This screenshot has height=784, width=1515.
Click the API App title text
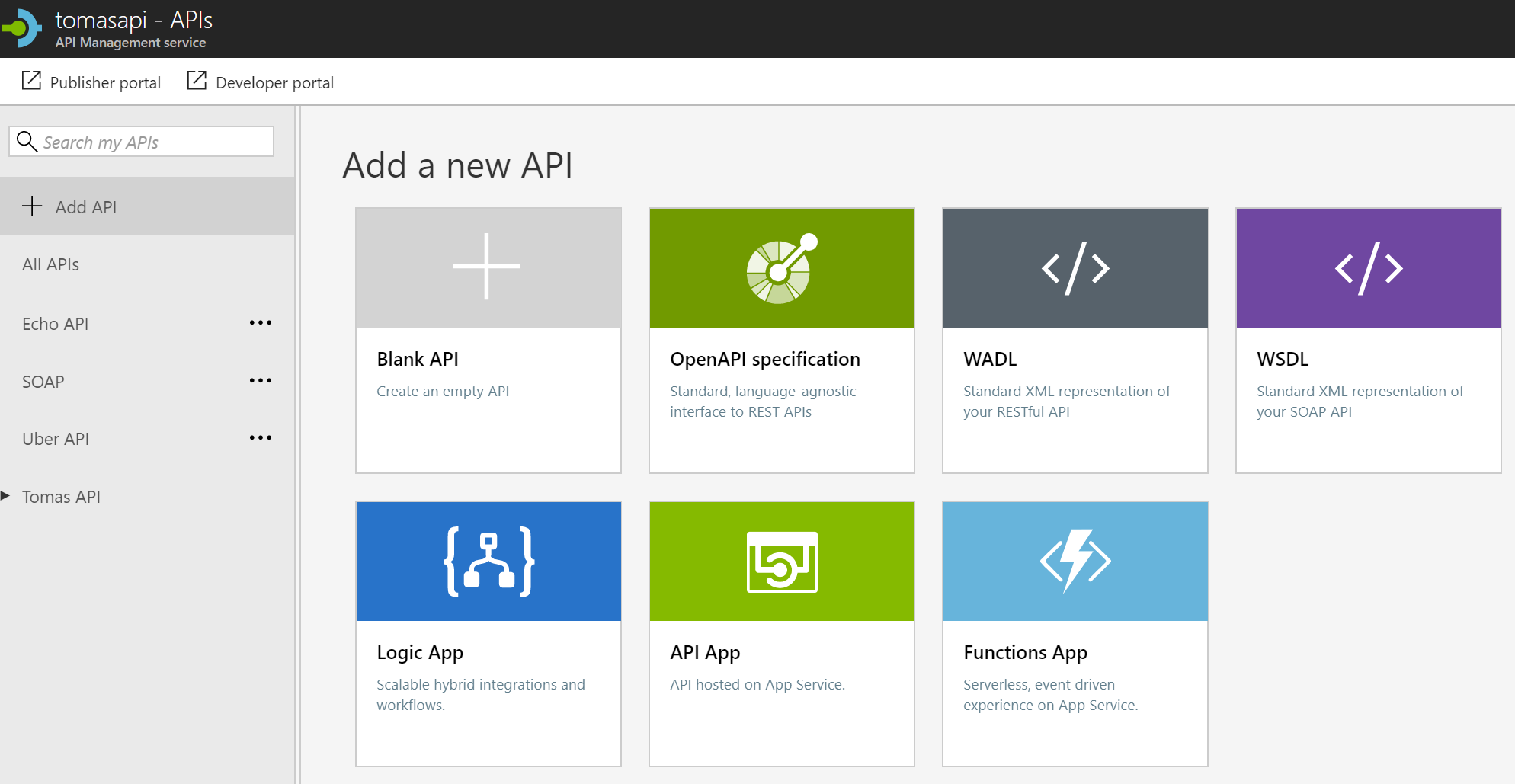click(x=705, y=653)
